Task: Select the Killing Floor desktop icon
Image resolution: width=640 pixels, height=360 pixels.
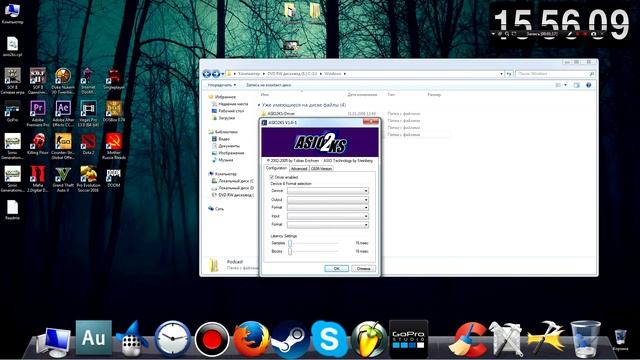Action: point(38,144)
